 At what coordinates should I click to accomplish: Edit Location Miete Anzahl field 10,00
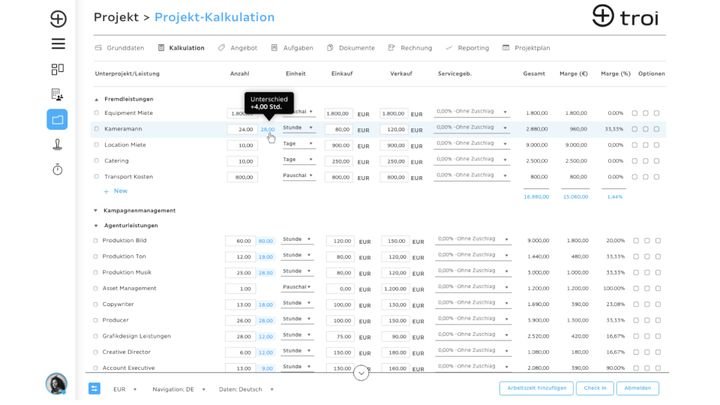[x=242, y=145]
